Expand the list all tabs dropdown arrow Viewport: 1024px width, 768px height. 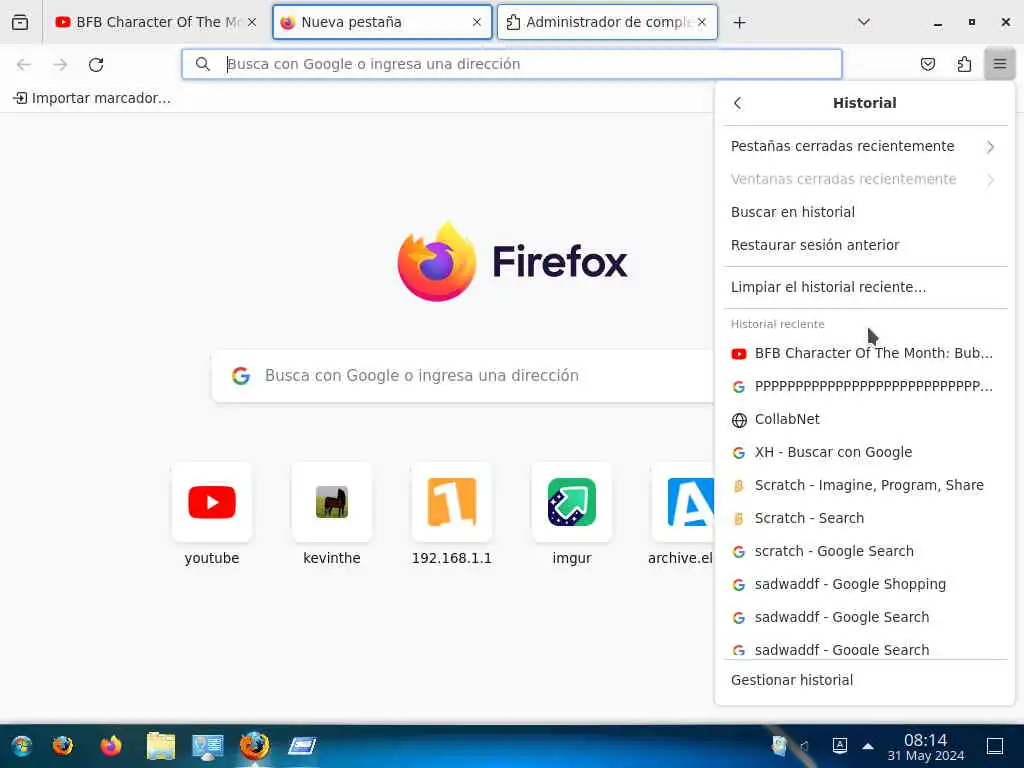coord(863,22)
